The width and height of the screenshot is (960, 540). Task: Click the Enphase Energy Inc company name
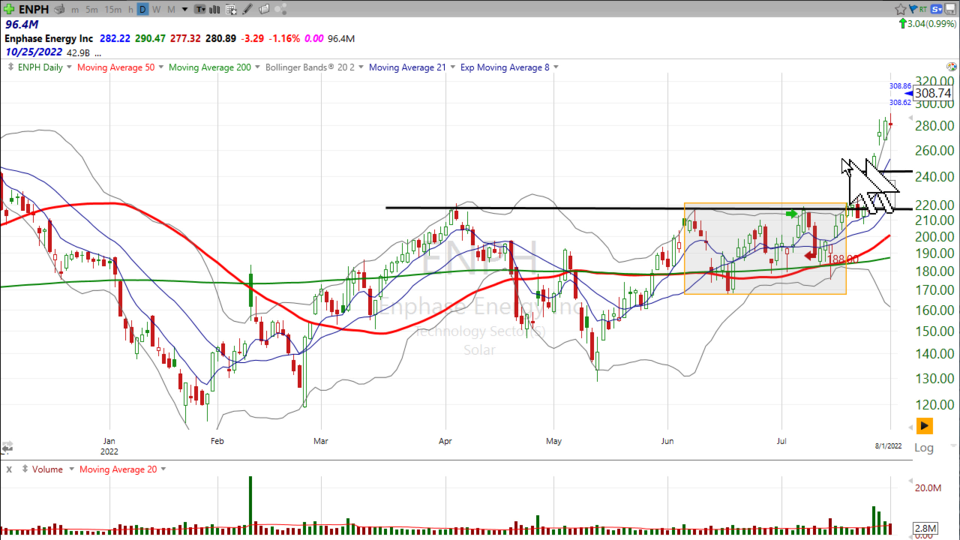(x=49, y=38)
